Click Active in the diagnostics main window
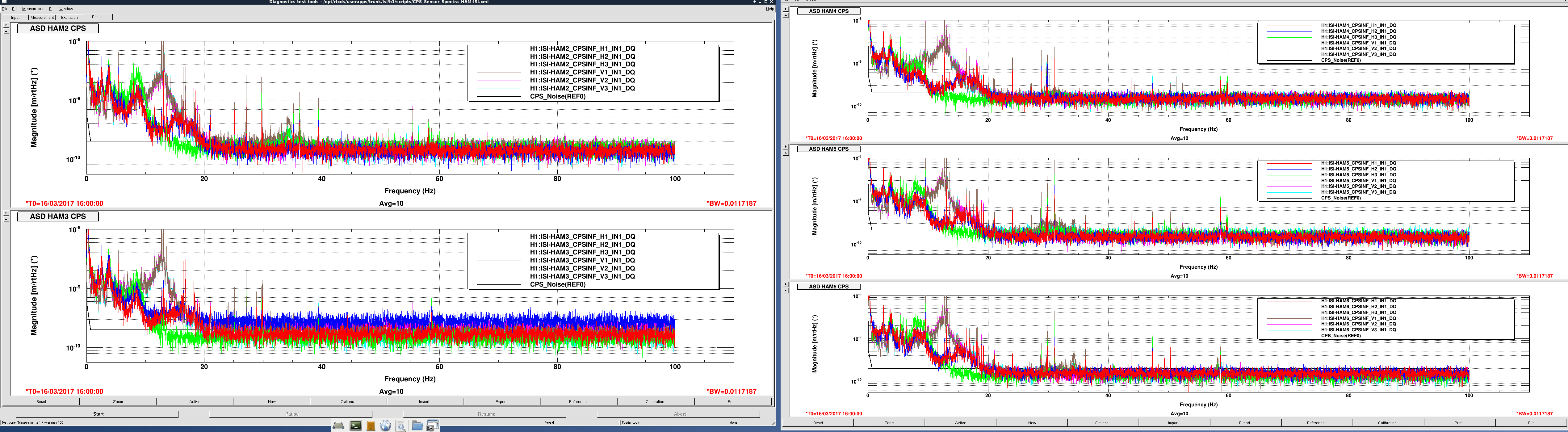The height and width of the screenshot is (432, 1568). pos(195,401)
